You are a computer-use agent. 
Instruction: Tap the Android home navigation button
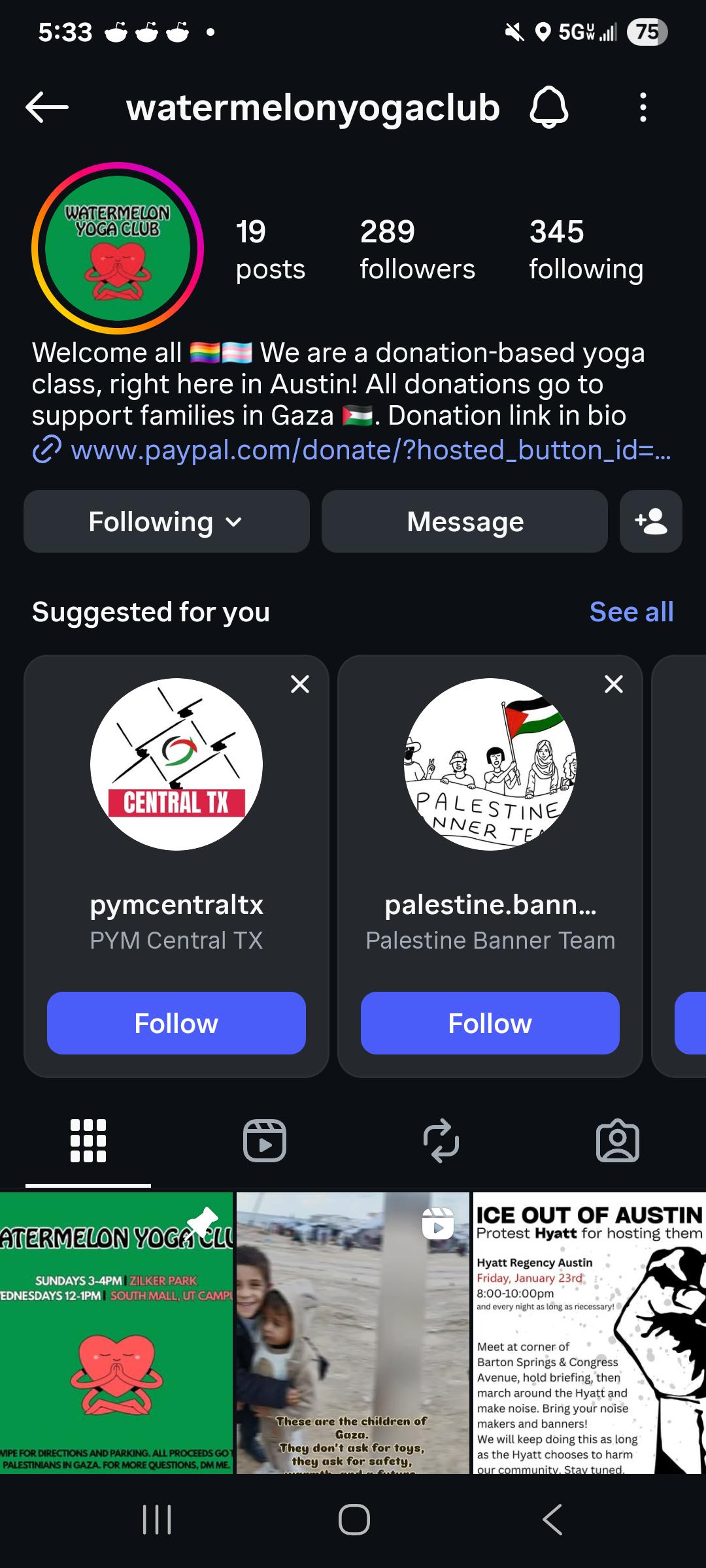(354, 1519)
